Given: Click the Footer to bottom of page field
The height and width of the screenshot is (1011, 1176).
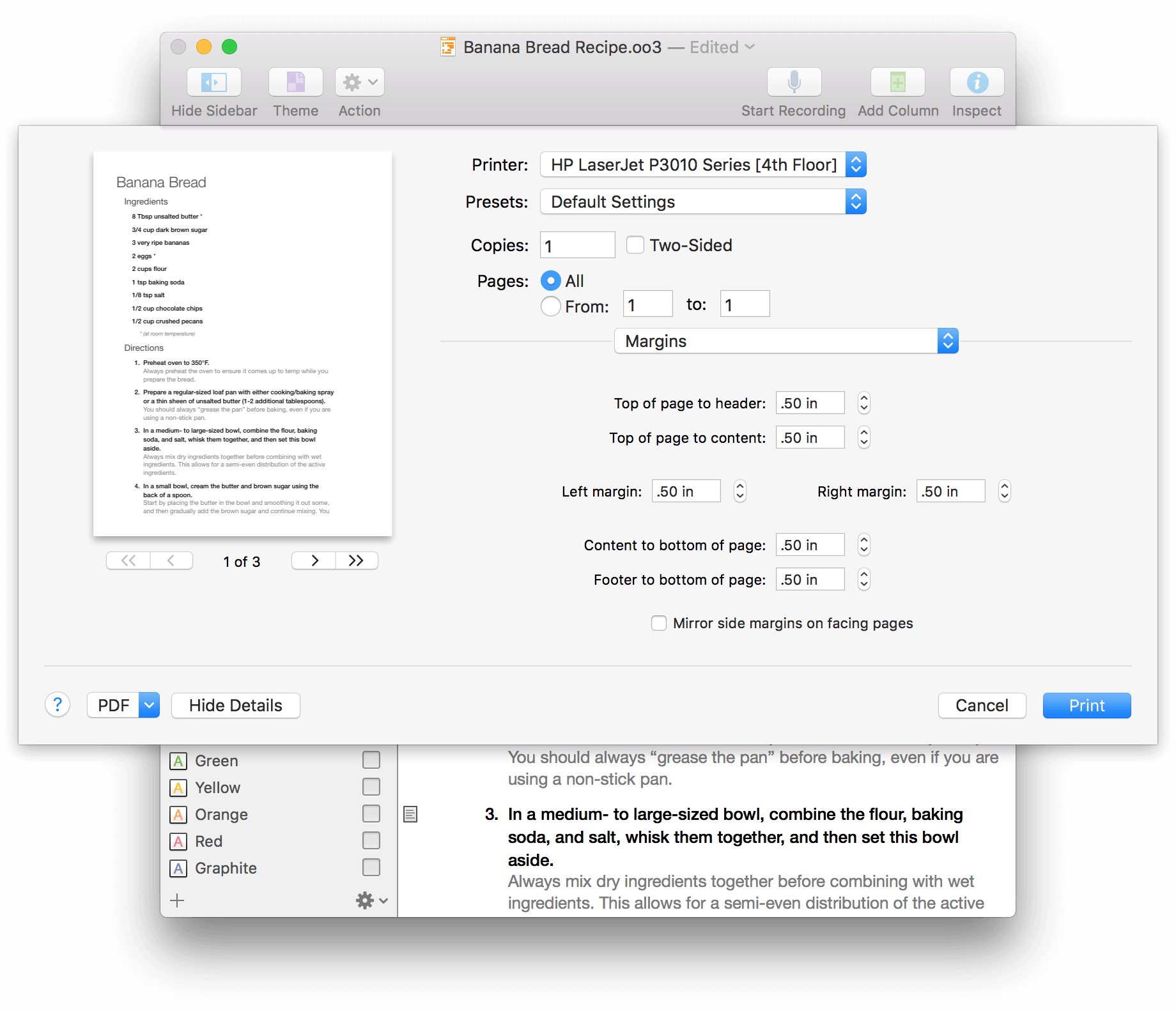Looking at the screenshot, I should (810, 579).
